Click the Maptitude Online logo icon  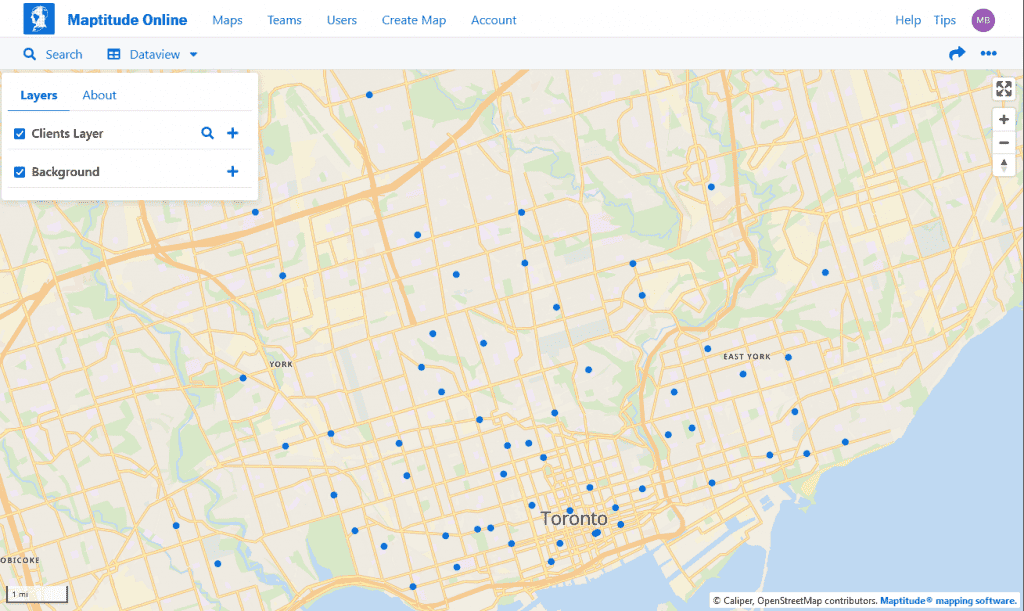click(38, 19)
